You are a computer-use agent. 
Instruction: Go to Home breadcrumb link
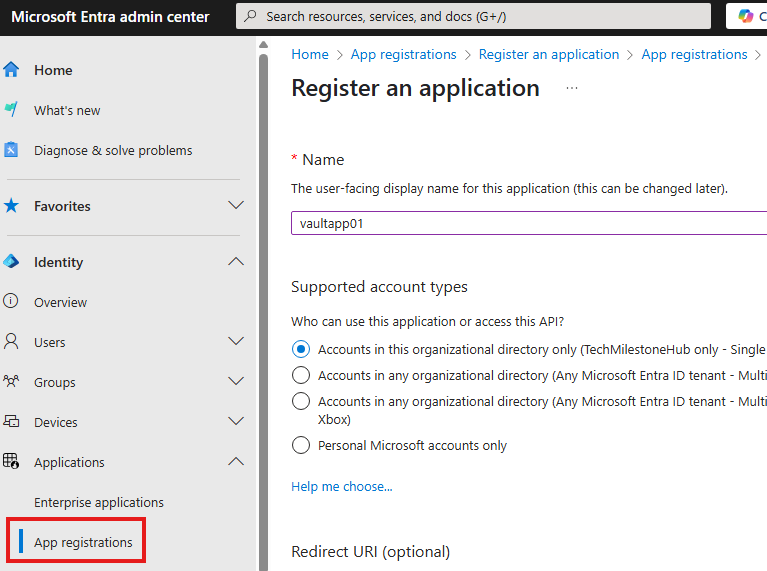[x=310, y=54]
